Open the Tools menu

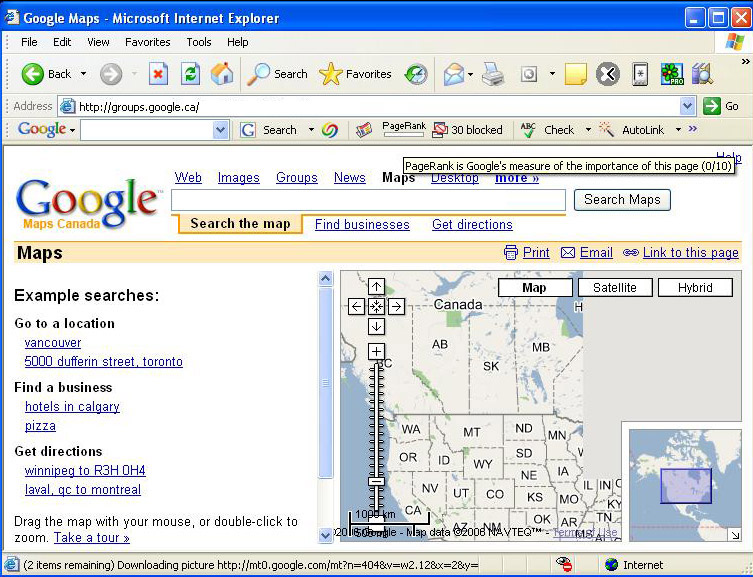pyautogui.click(x=199, y=42)
